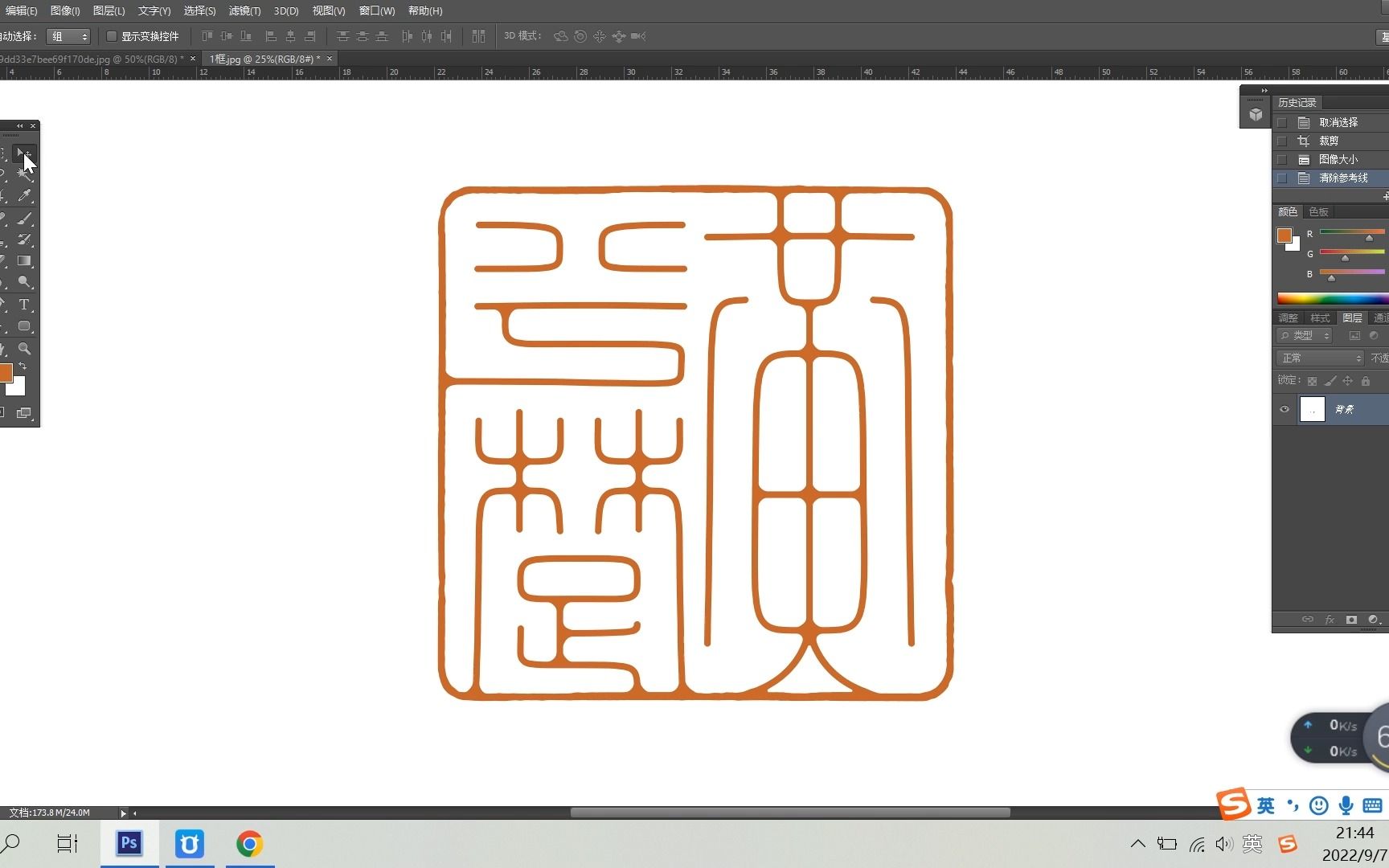Click the 3D pan mode icon
Viewport: 1389px width, 868px height.
click(x=600, y=36)
